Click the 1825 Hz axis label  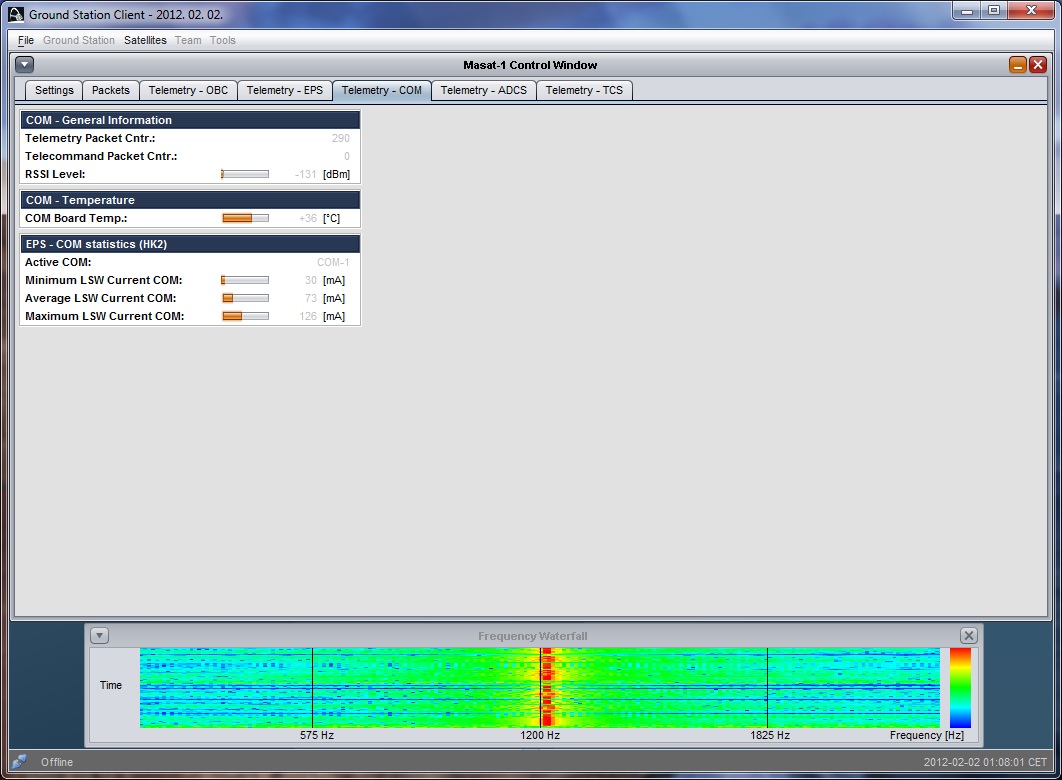pyautogui.click(x=770, y=735)
